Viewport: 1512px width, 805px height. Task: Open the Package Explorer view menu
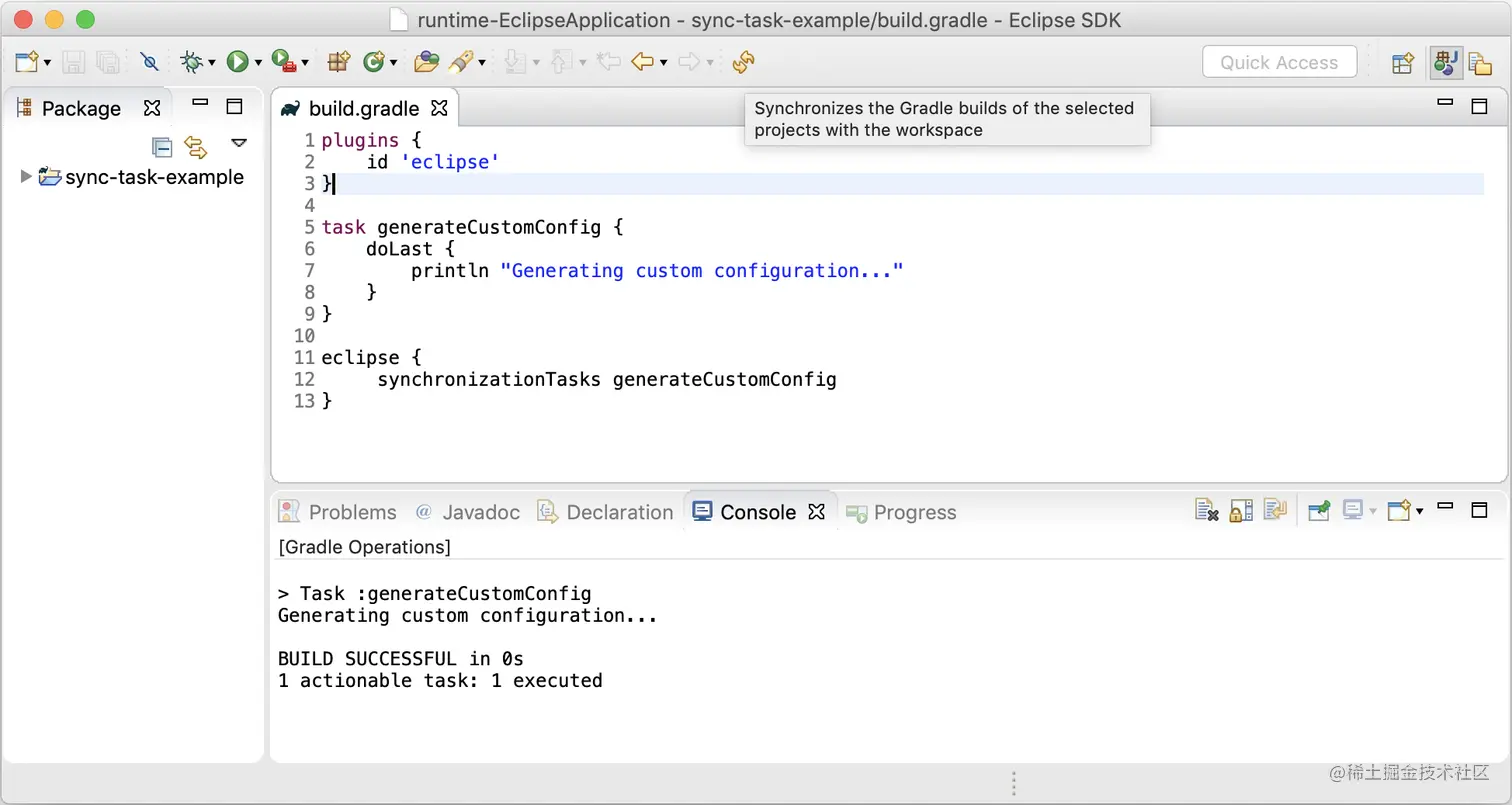(x=238, y=143)
